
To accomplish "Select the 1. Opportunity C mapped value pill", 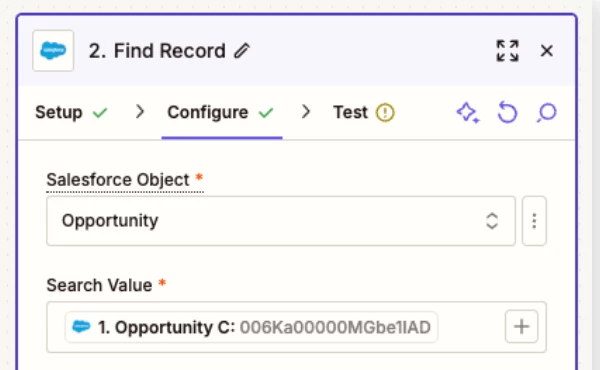I will (x=252, y=327).
